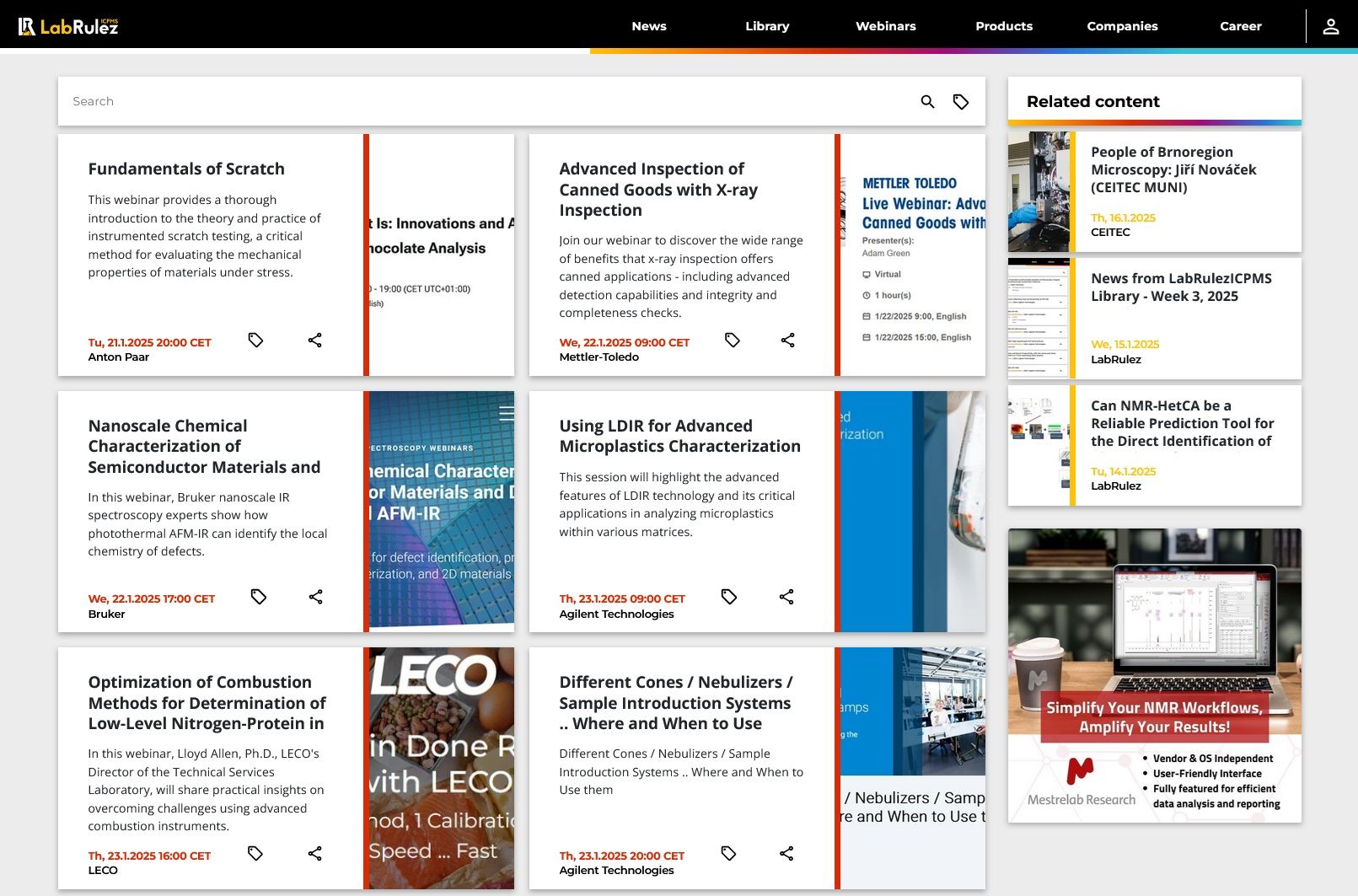
Task: Open Can NMR-HetCA be a Reliable article
Action: pos(1183,423)
